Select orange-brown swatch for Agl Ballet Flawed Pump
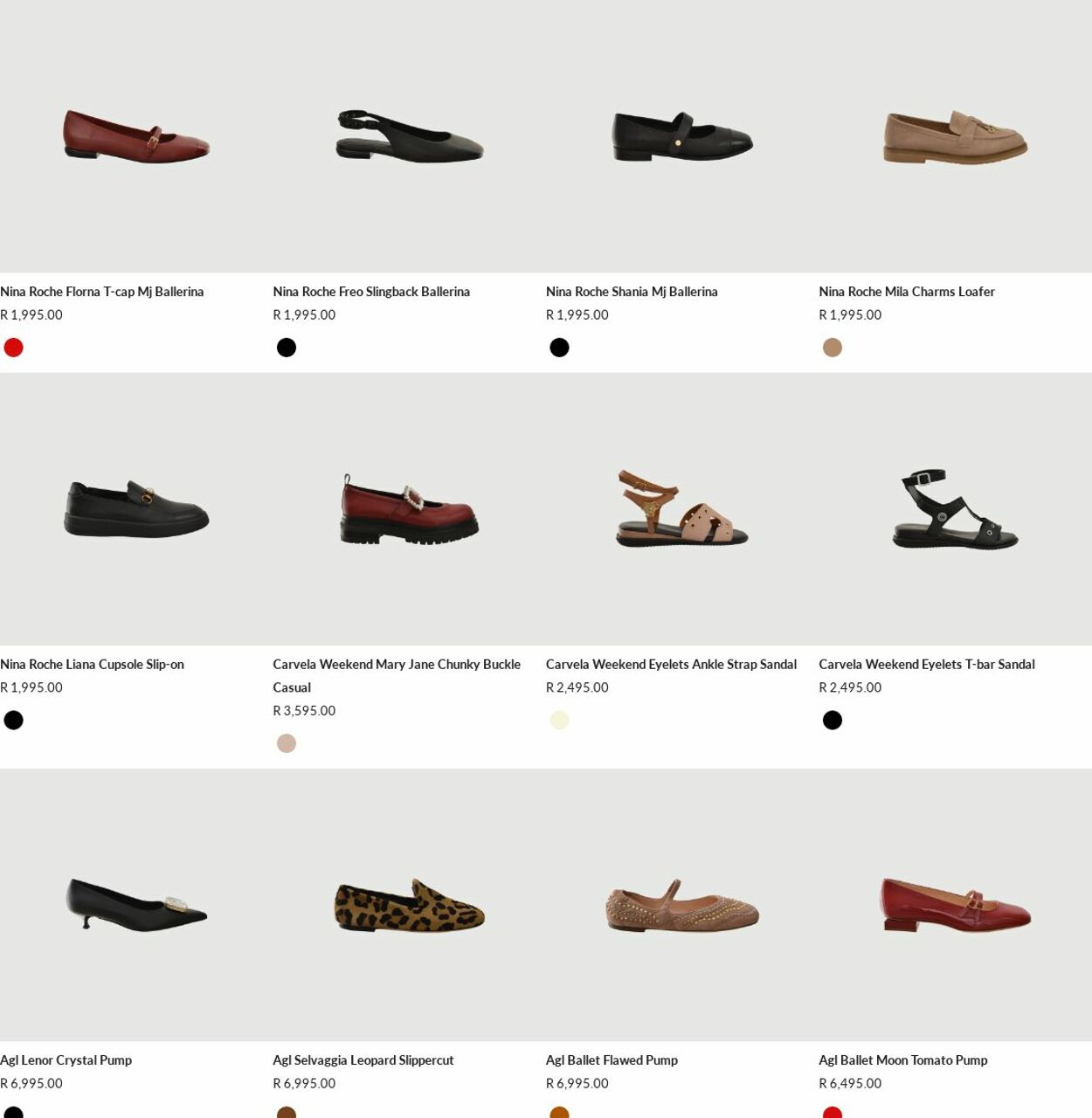Screen dimensions: 1092x1118 560,1113
